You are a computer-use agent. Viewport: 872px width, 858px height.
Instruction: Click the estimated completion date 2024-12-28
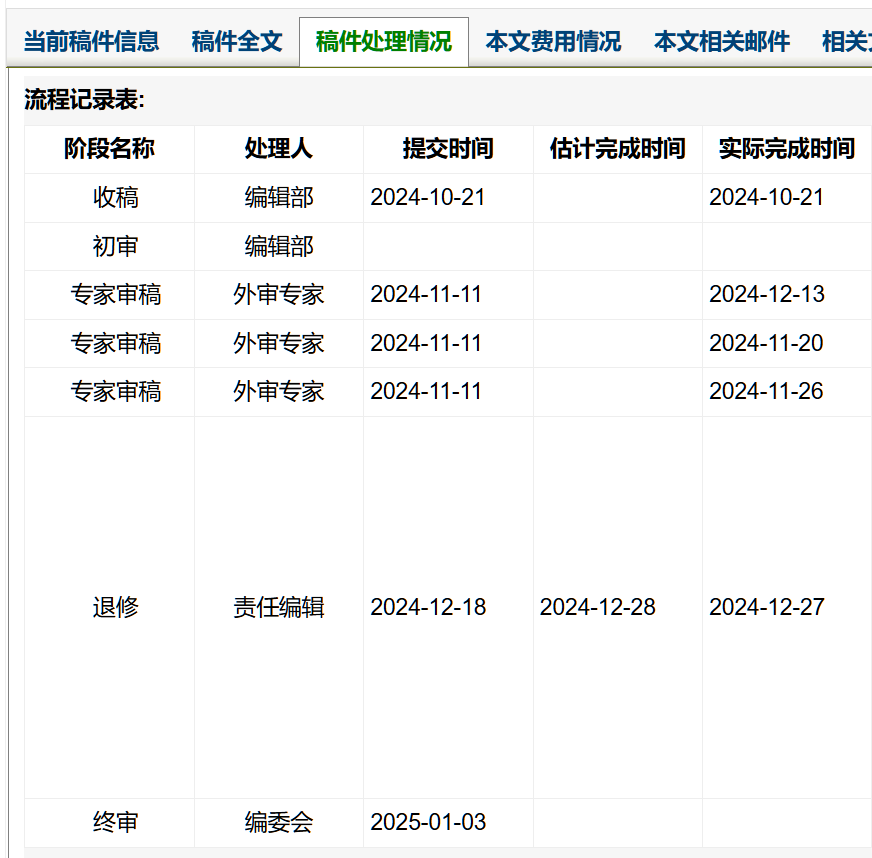click(597, 607)
